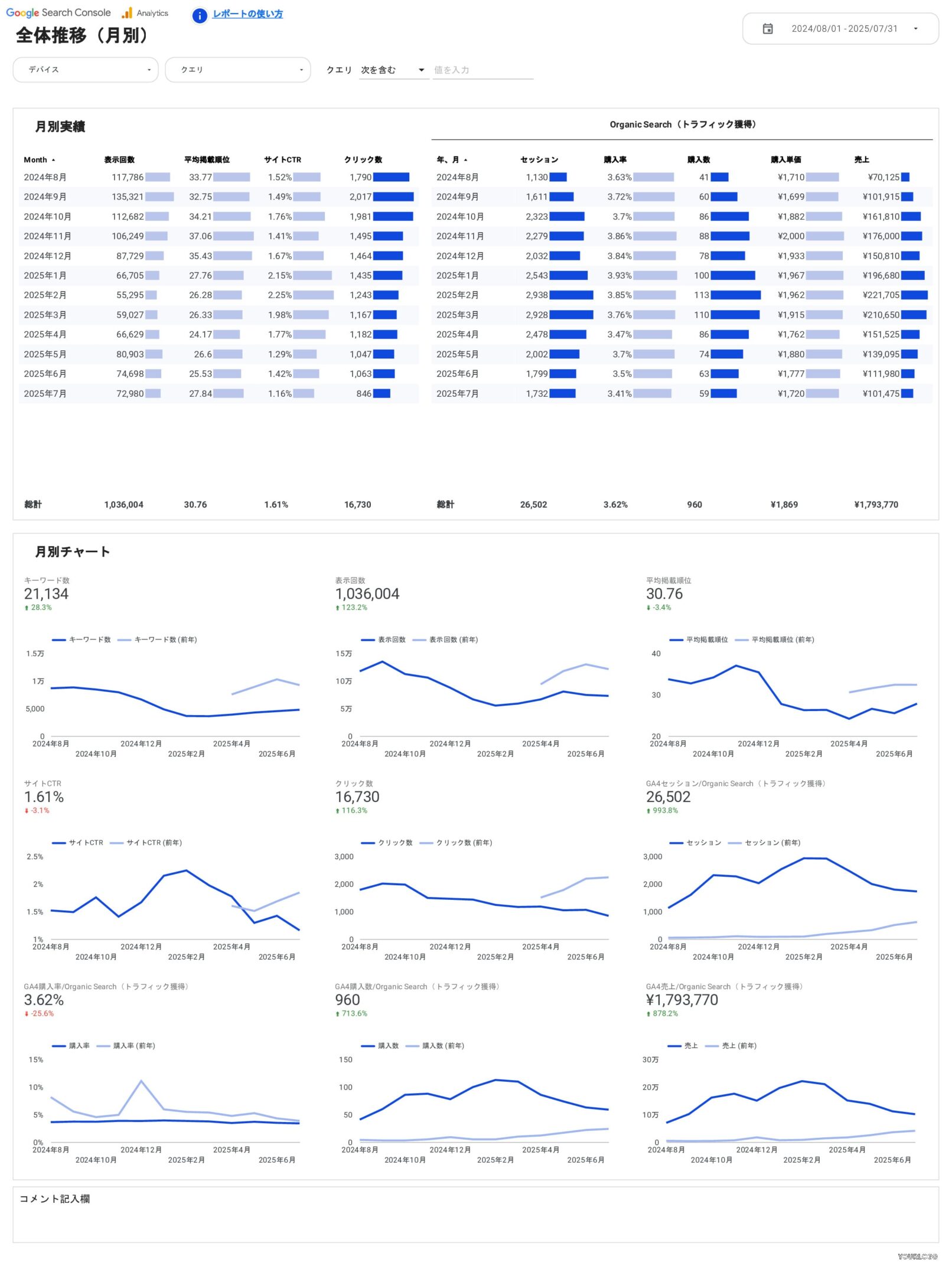Focus the 値を入力 query text field
The image size is (952, 1269).
click(482, 70)
